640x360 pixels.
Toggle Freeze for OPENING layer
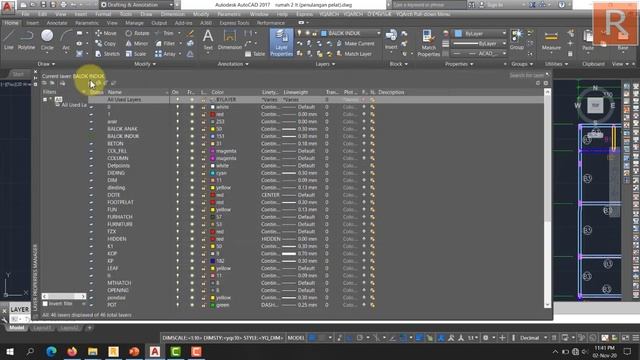coord(192,291)
